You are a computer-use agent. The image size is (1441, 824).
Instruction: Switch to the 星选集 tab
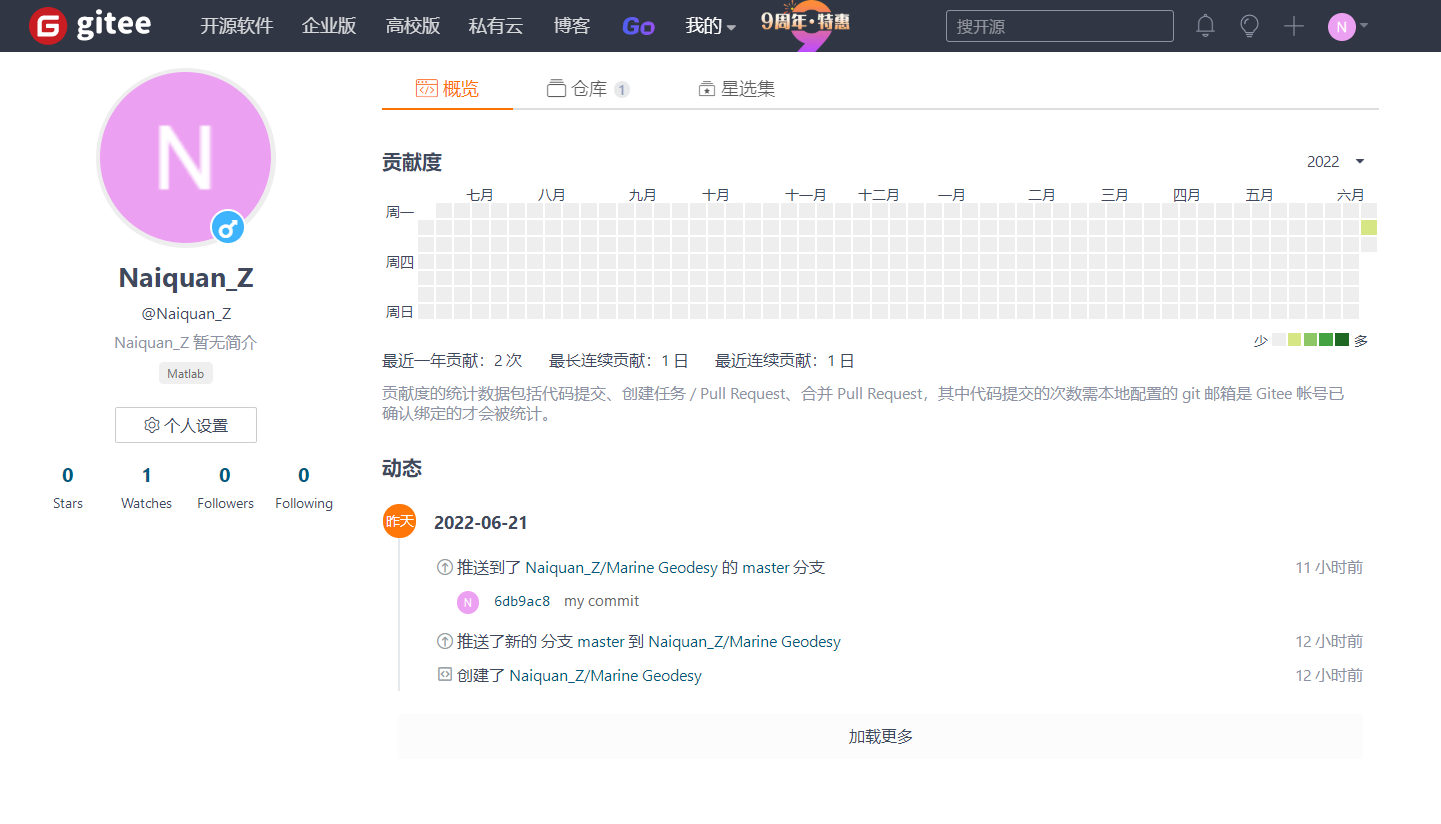(x=736, y=89)
